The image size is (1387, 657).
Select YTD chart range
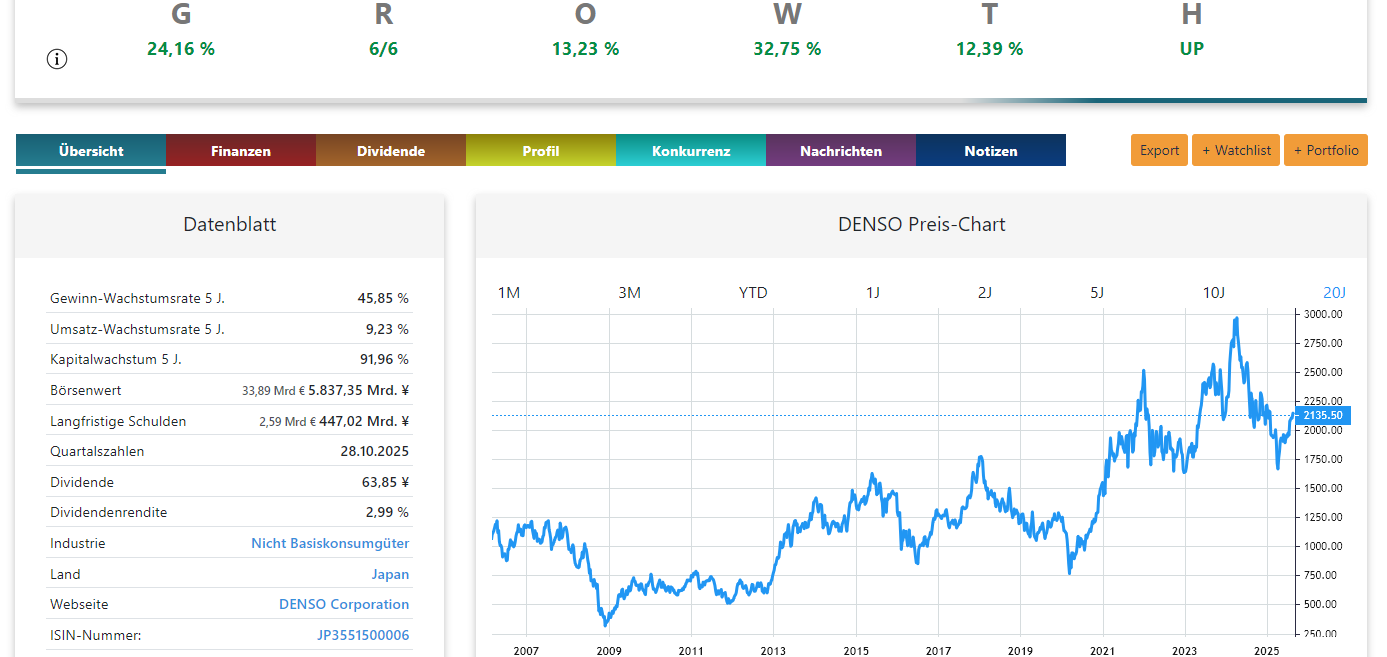point(753,292)
